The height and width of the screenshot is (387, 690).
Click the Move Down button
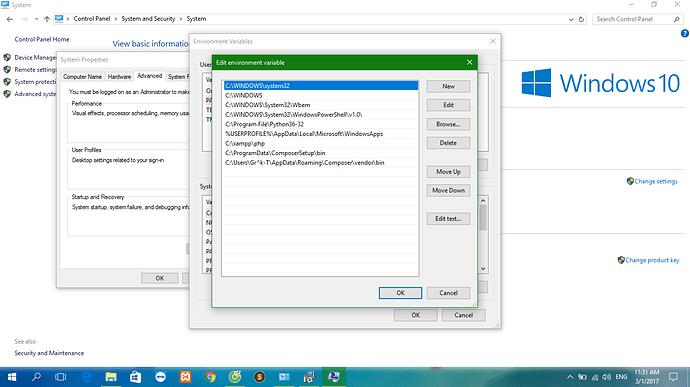click(x=448, y=190)
